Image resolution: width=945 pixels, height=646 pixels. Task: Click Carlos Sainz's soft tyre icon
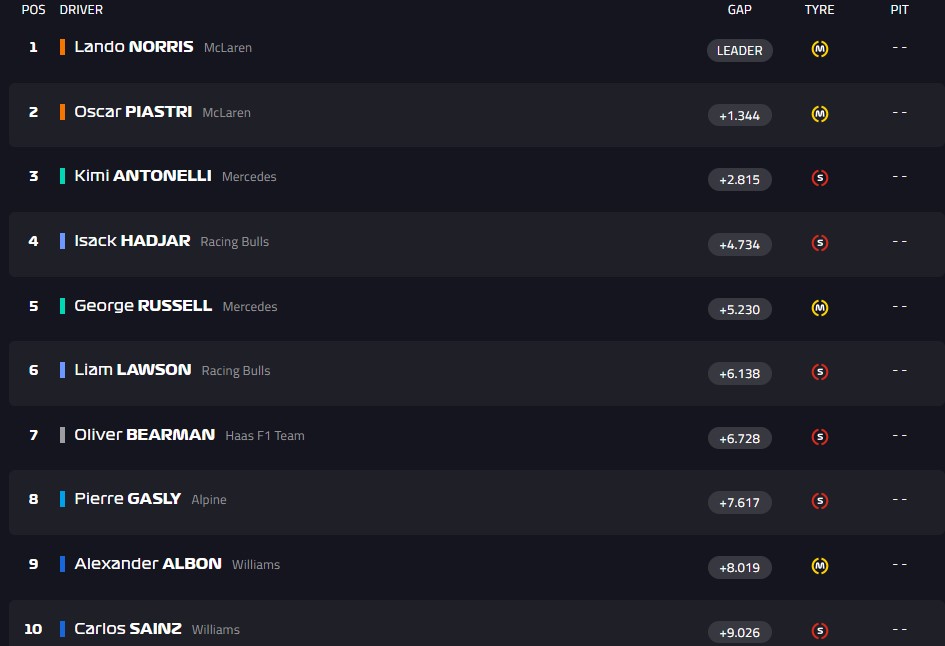[x=820, y=631]
